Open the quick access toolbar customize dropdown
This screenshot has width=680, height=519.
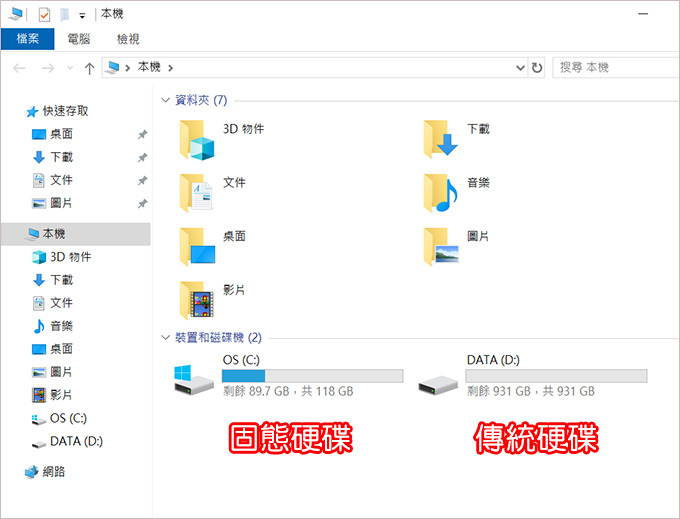82,16
